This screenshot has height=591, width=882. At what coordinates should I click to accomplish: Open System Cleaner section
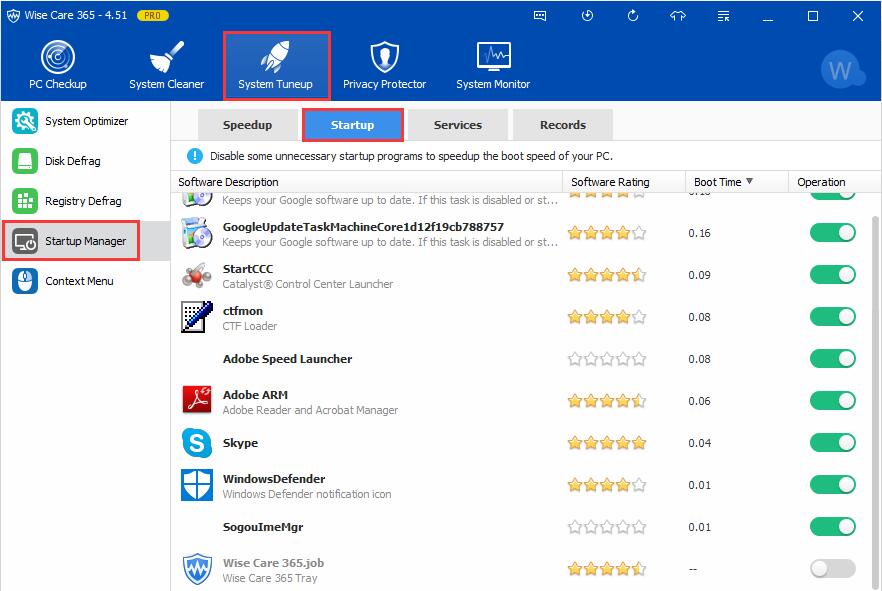(x=166, y=65)
